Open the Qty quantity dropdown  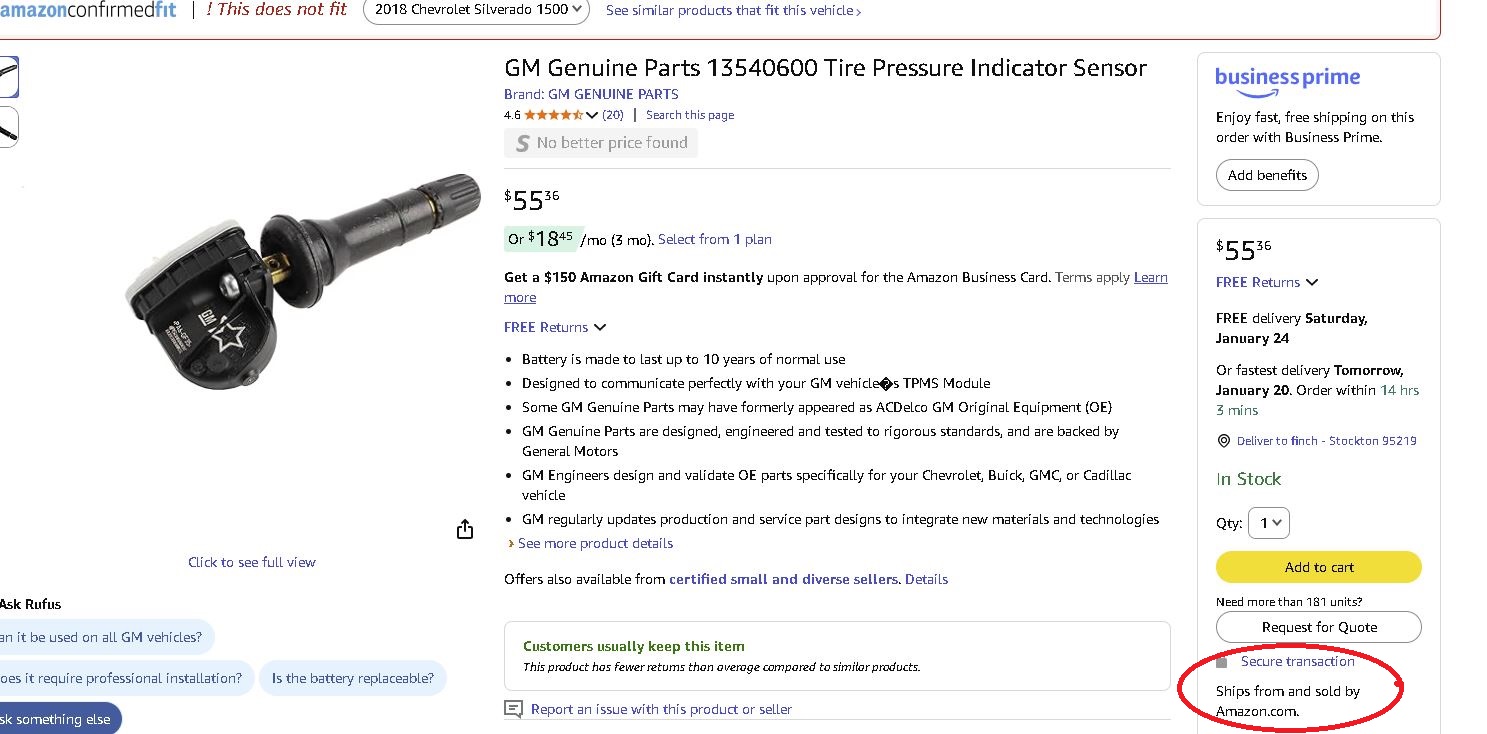point(1269,523)
